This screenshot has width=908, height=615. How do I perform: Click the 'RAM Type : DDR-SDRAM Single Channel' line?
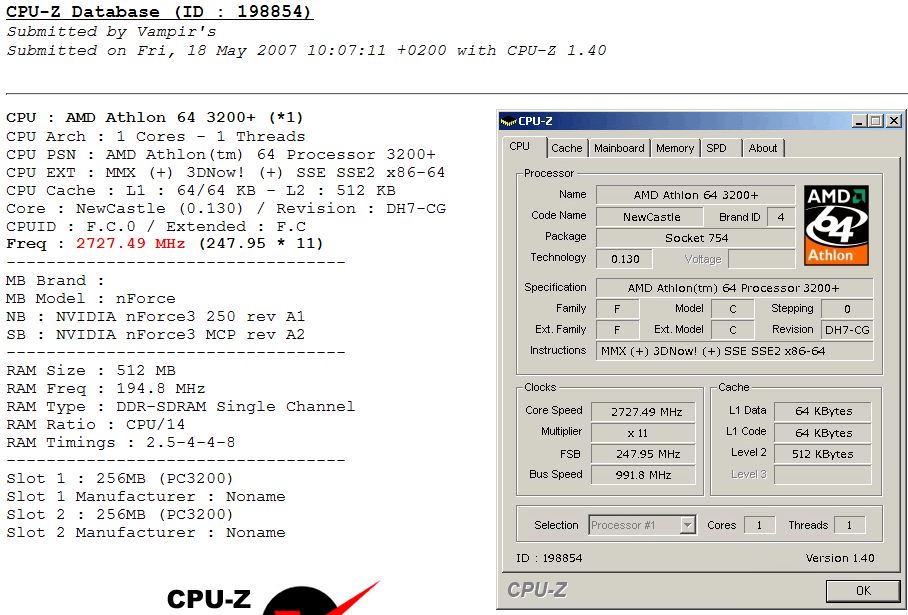181,407
